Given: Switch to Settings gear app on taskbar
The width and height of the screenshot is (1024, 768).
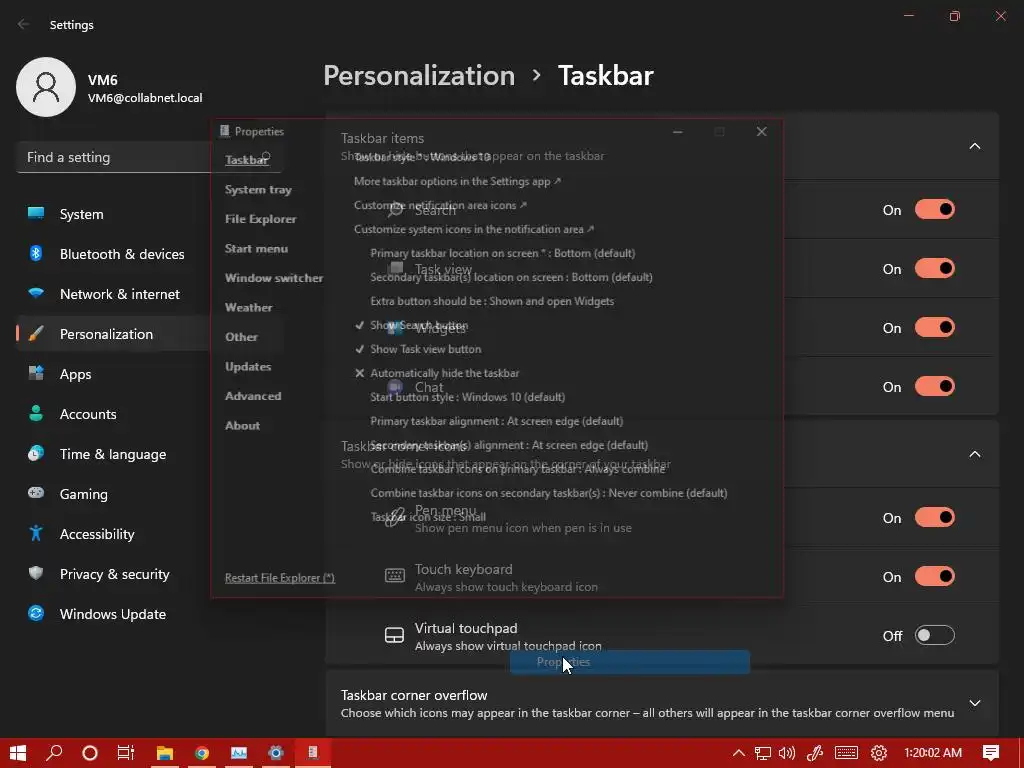Looking at the screenshot, I should (x=276, y=753).
